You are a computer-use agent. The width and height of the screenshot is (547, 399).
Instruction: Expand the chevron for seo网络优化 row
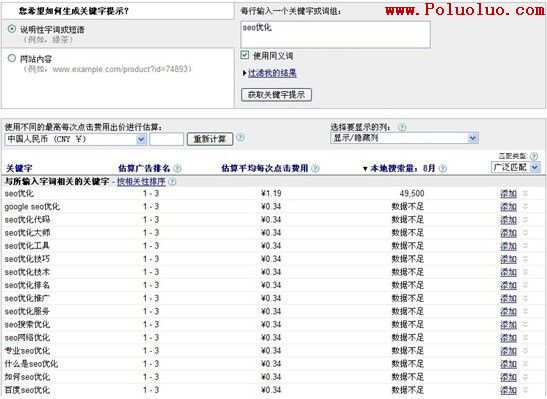pos(525,338)
